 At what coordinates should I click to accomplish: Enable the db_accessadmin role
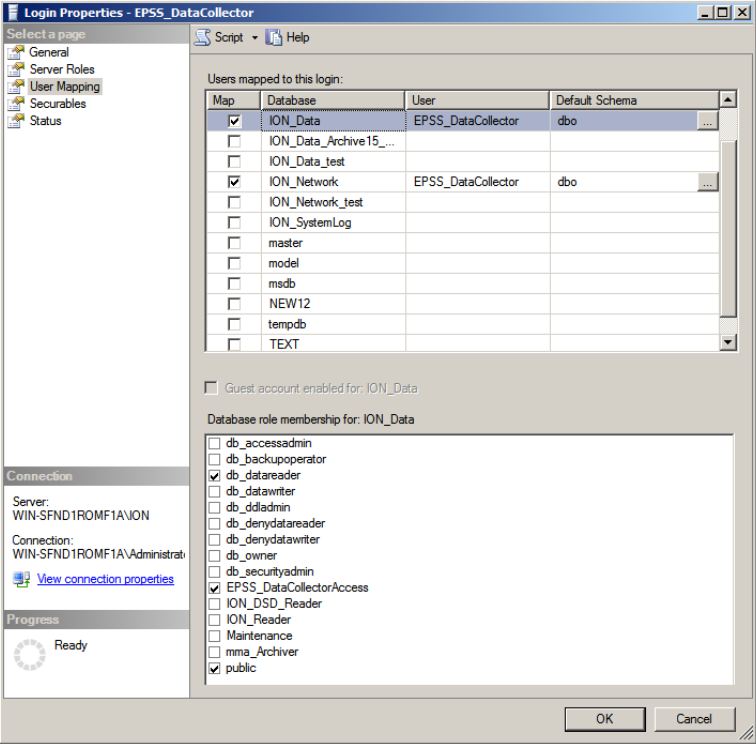coord(215,443)
